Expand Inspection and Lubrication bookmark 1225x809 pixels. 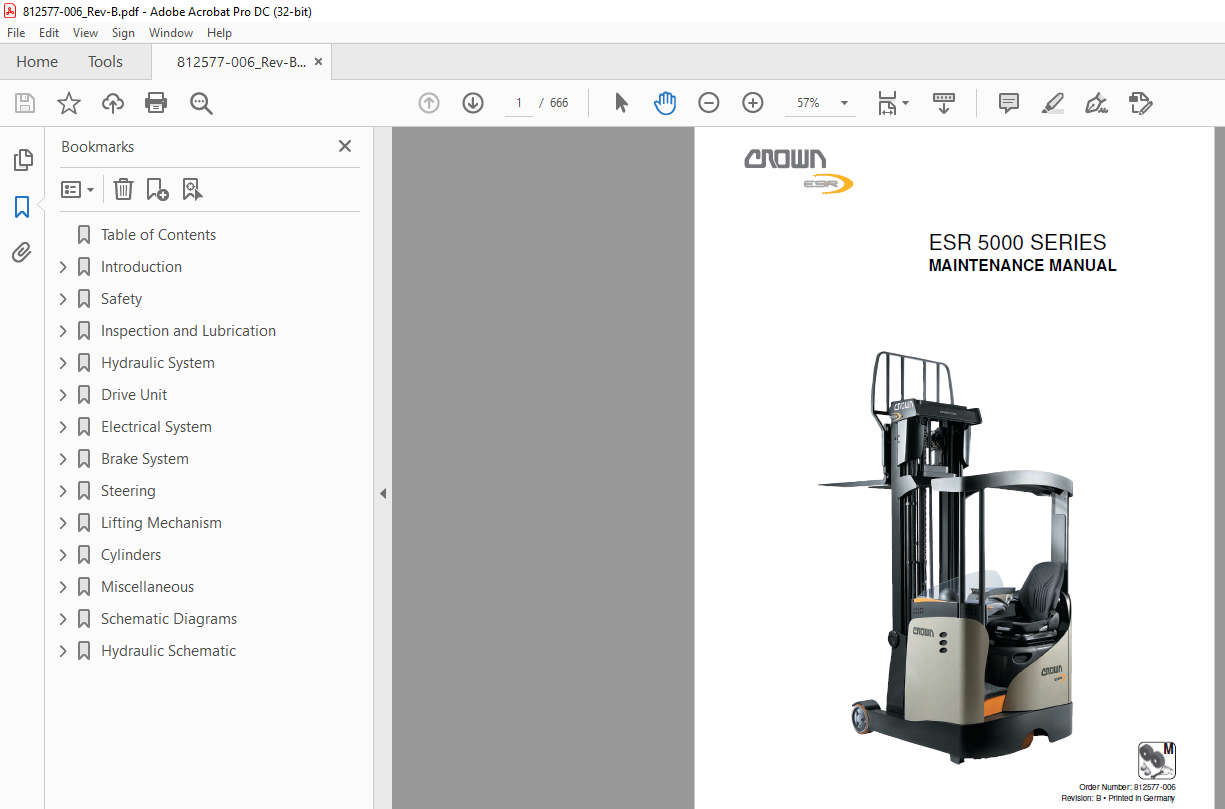click(x=63, y=331)
